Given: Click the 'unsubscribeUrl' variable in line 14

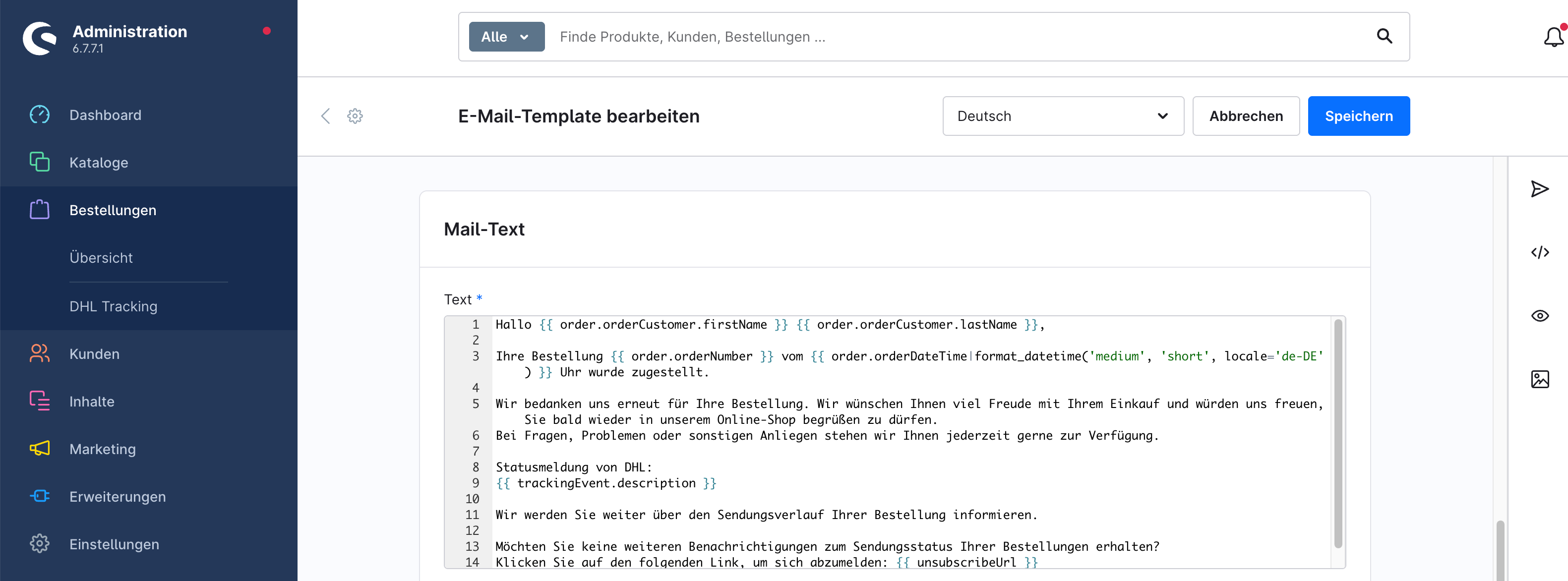Looking at the screenshot, I should 966,562.
